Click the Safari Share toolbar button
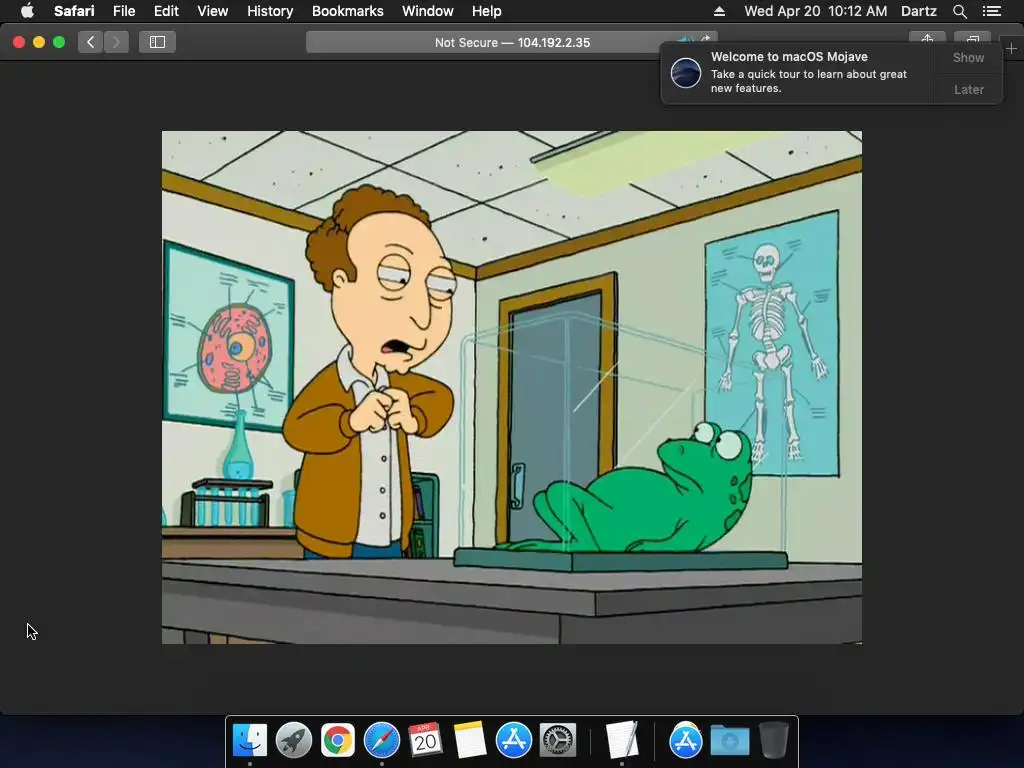Screen dimensions: 1024x768 (927, 39)
